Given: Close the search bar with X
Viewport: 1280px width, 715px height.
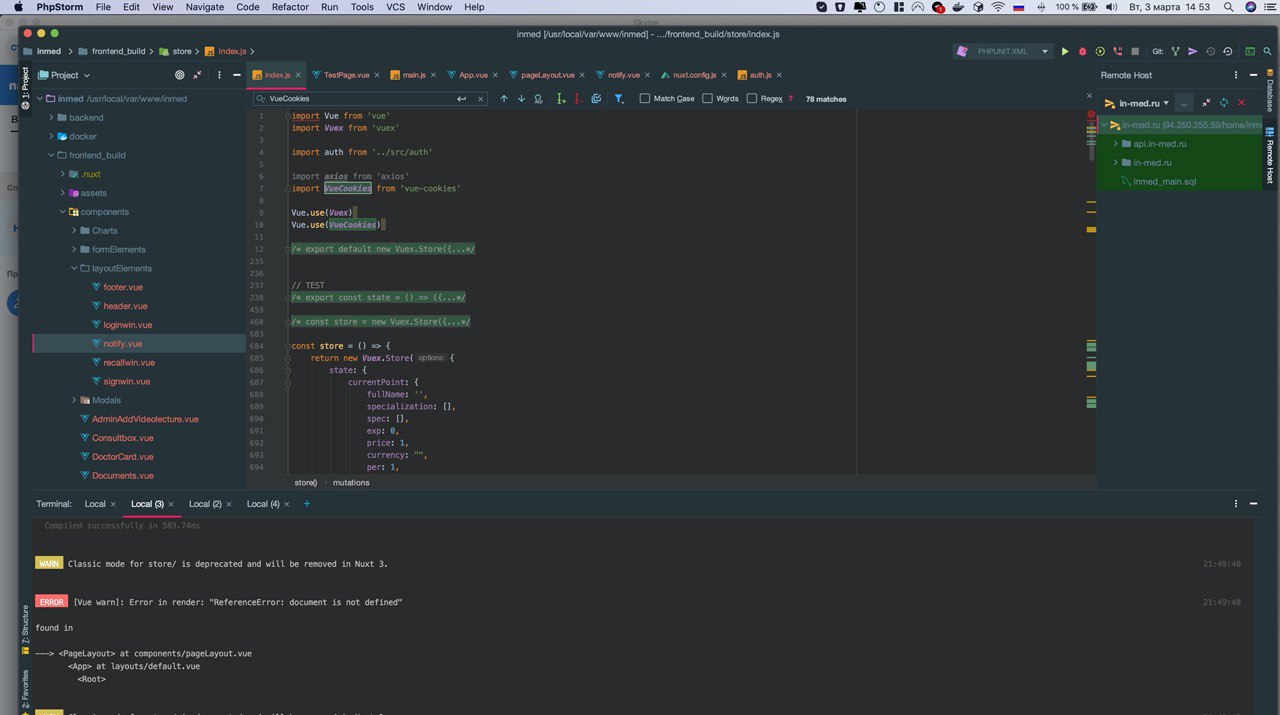Looking at the screenshot, I should click(x=1090, y=96).
